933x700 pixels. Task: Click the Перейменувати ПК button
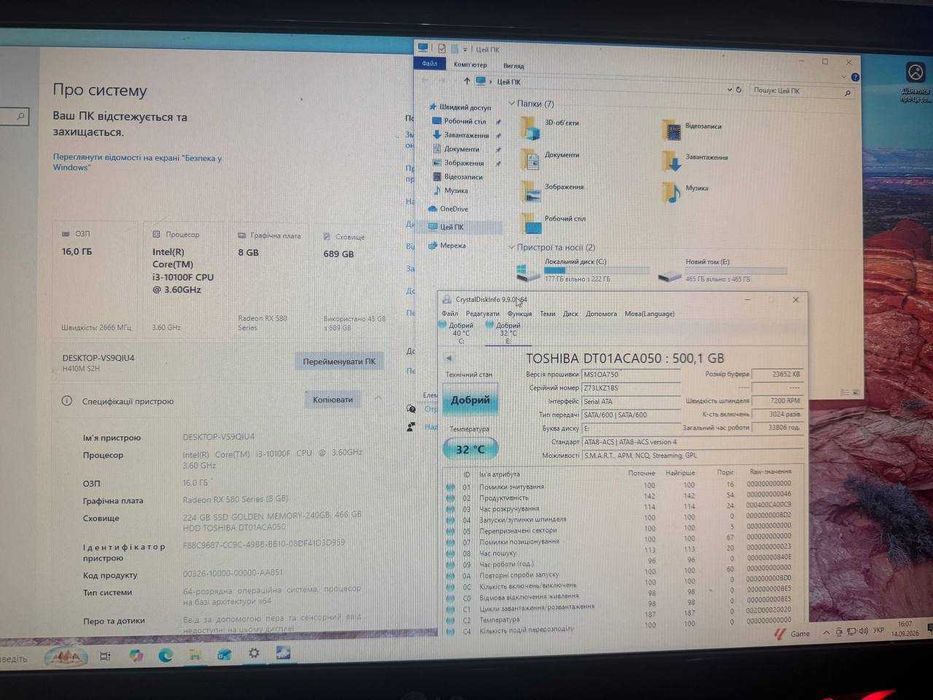click(x=339, y=361)
